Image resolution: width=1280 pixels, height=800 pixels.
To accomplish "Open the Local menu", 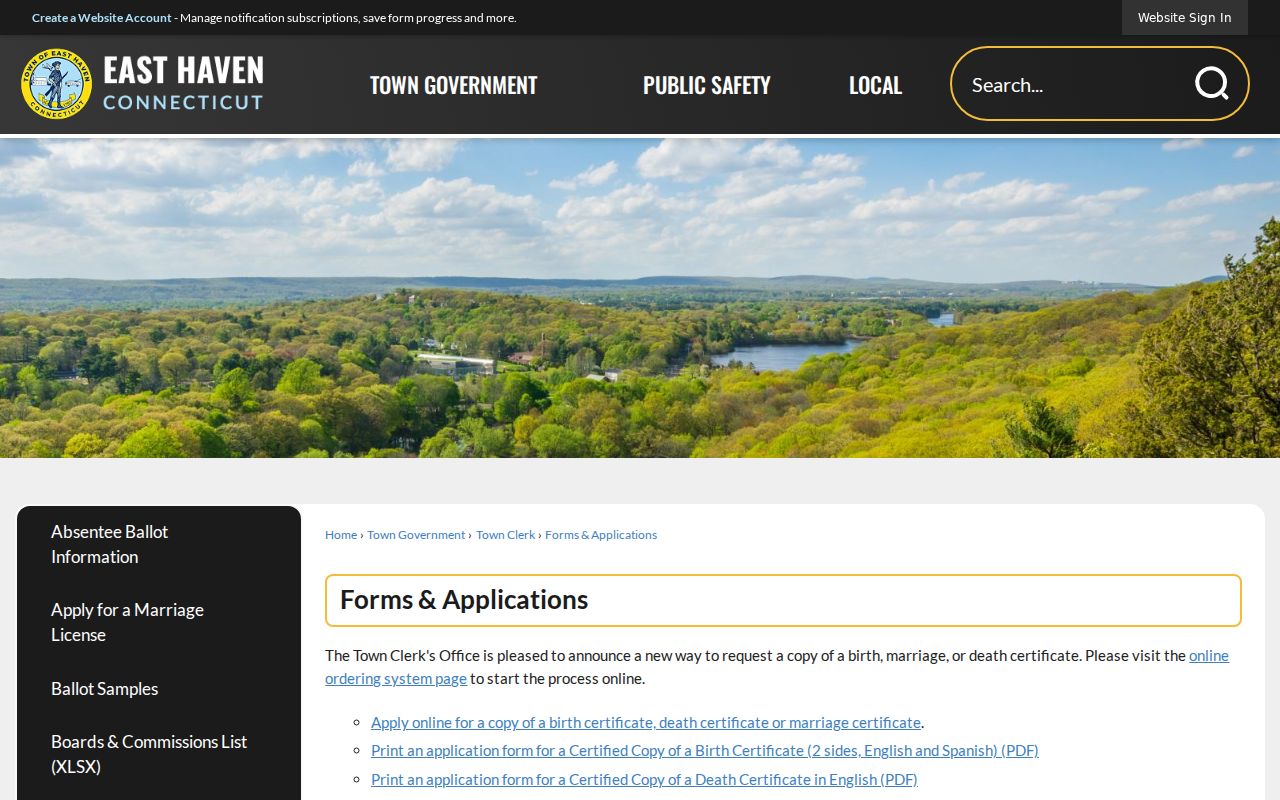I will [x=875, y=85].
